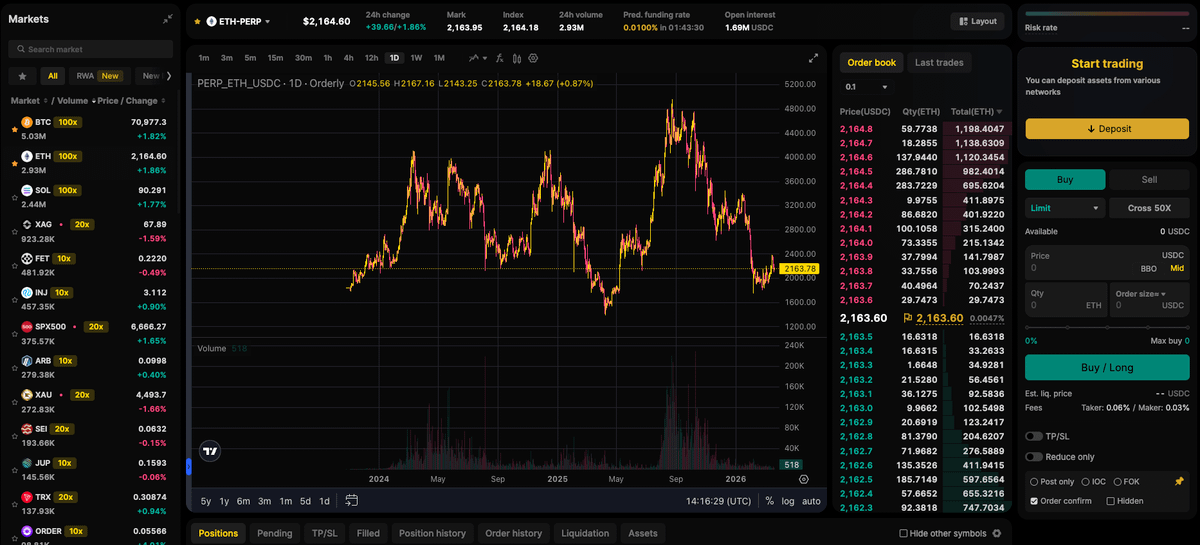Check the Hidden order checkbox
The image size is (1200, 545).
click(x=1111, y=501)
